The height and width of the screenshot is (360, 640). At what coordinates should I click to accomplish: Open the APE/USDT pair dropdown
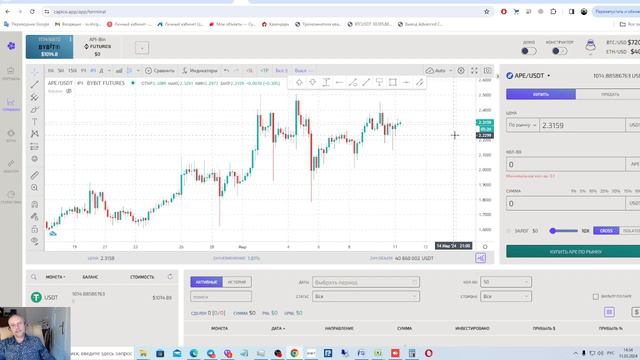tap(528, 76)
